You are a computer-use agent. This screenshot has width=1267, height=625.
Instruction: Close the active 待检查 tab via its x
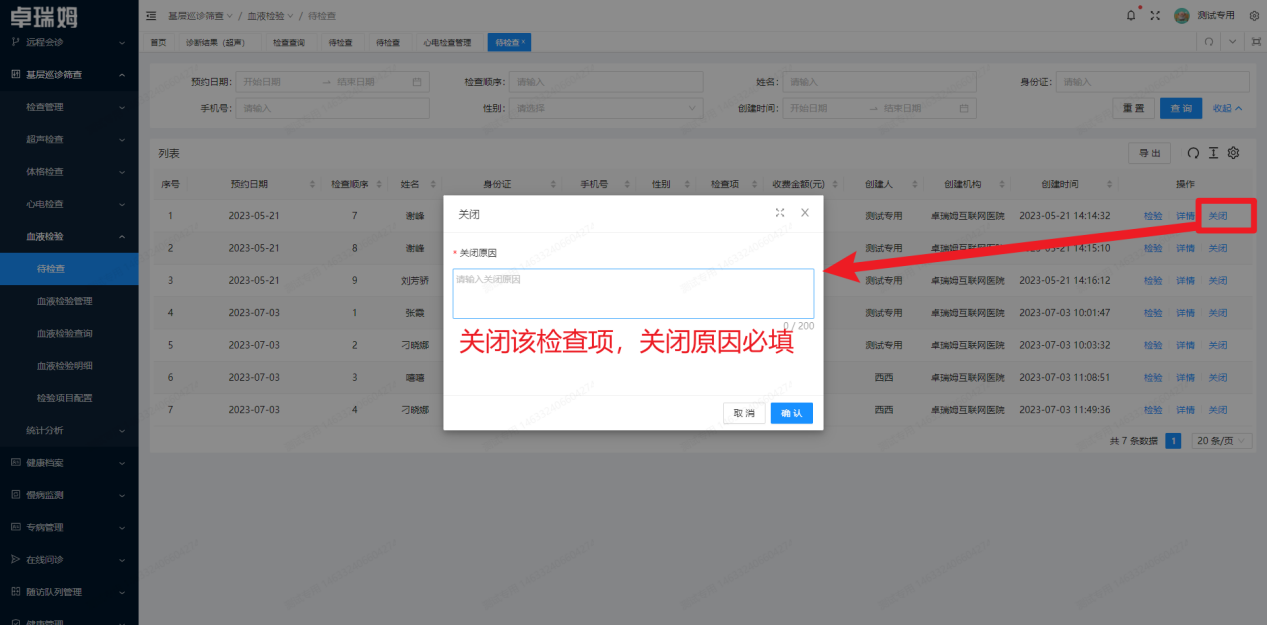(524, 42)
